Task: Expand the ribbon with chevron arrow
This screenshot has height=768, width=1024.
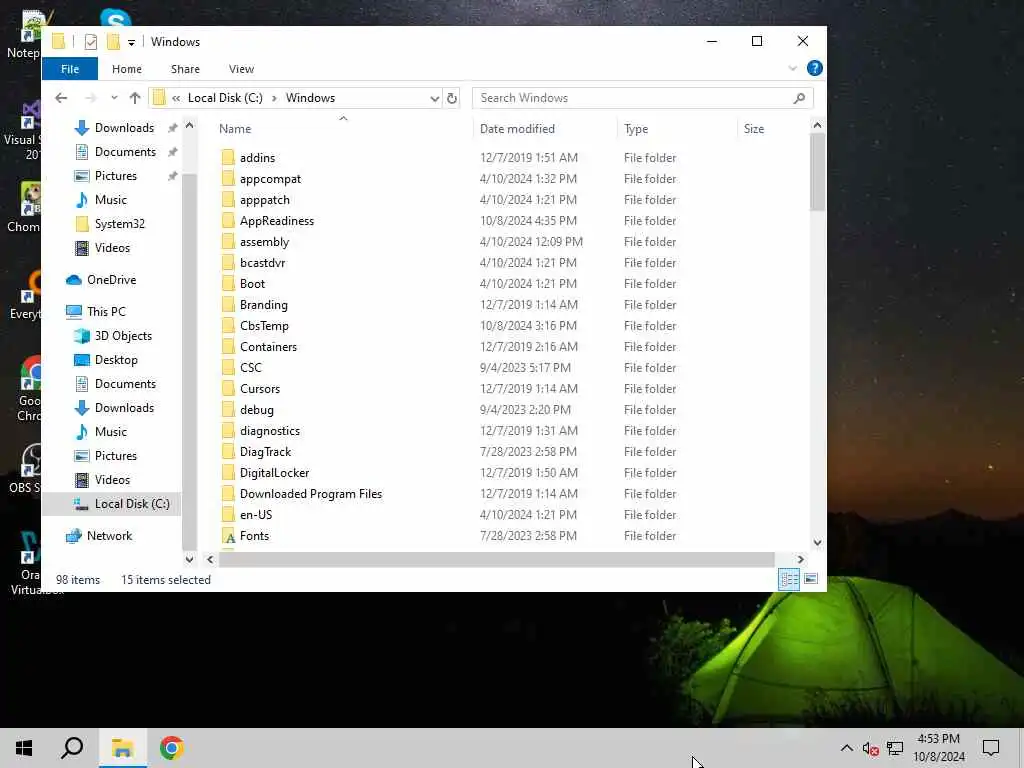Action: [x=792, y=69]
